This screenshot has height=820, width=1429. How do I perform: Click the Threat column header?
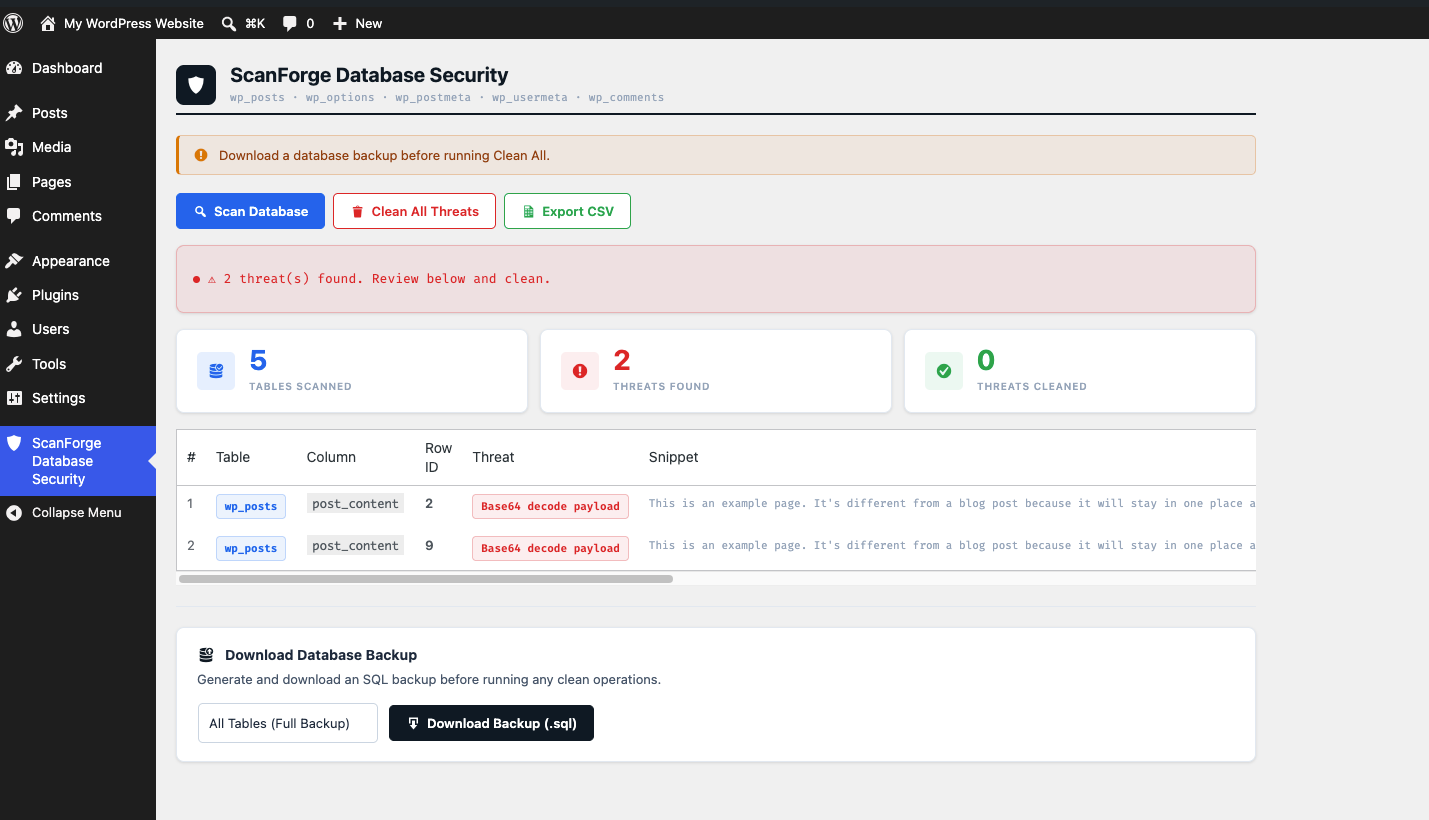tap(493, 457)
